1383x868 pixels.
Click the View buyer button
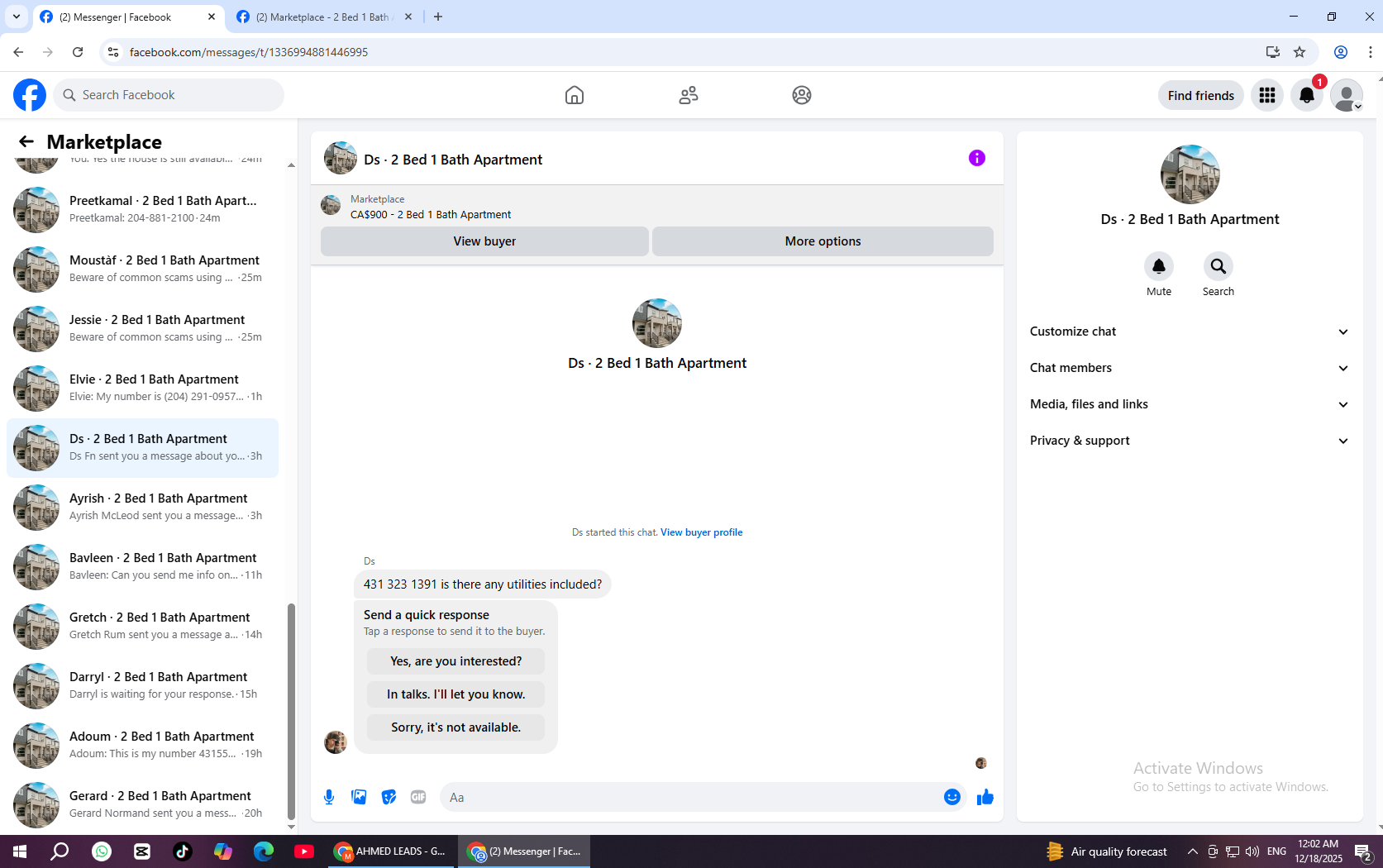click(x=484, y=241)
